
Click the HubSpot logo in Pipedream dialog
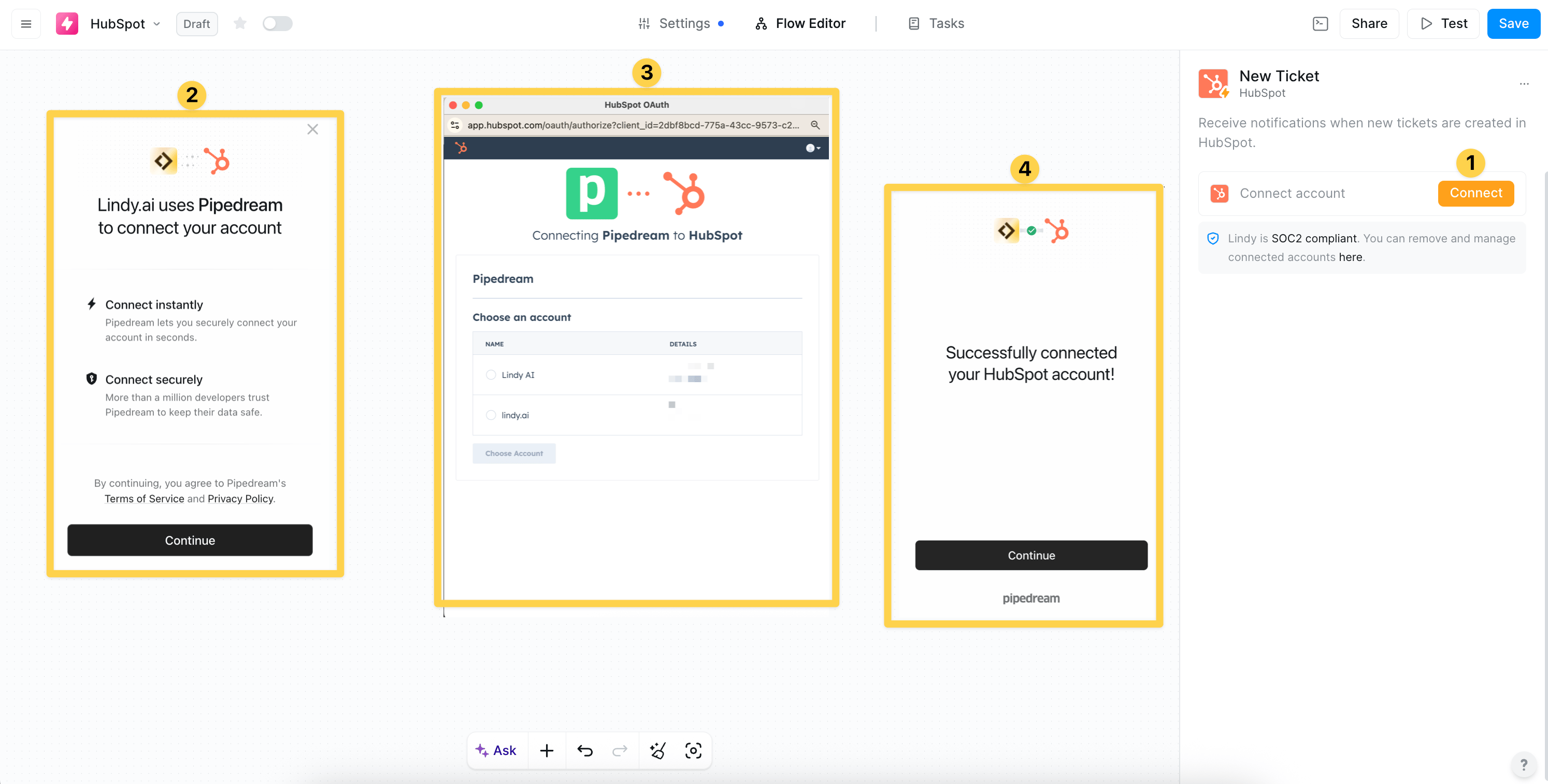217,161
